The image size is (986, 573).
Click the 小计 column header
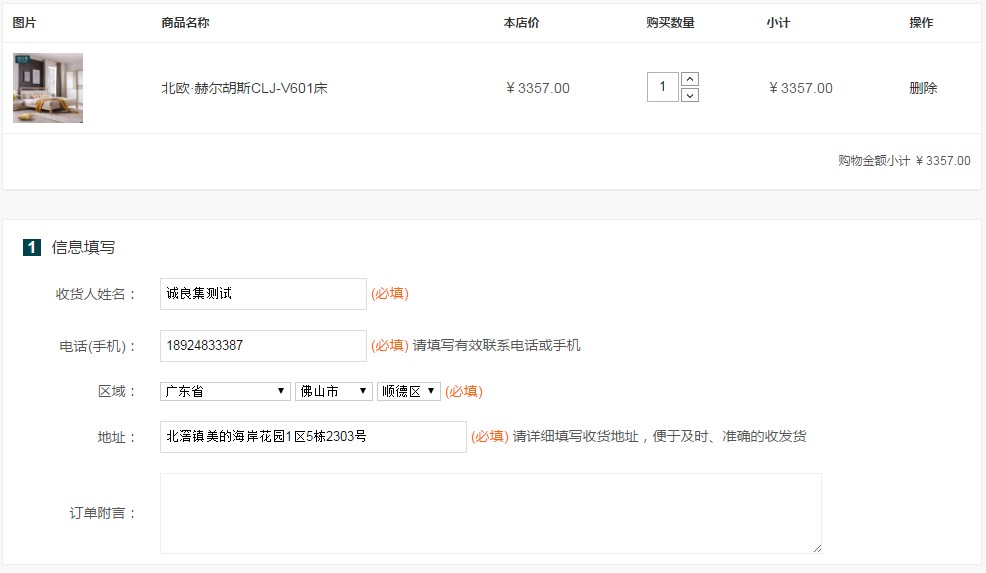[x=778, y=23]
